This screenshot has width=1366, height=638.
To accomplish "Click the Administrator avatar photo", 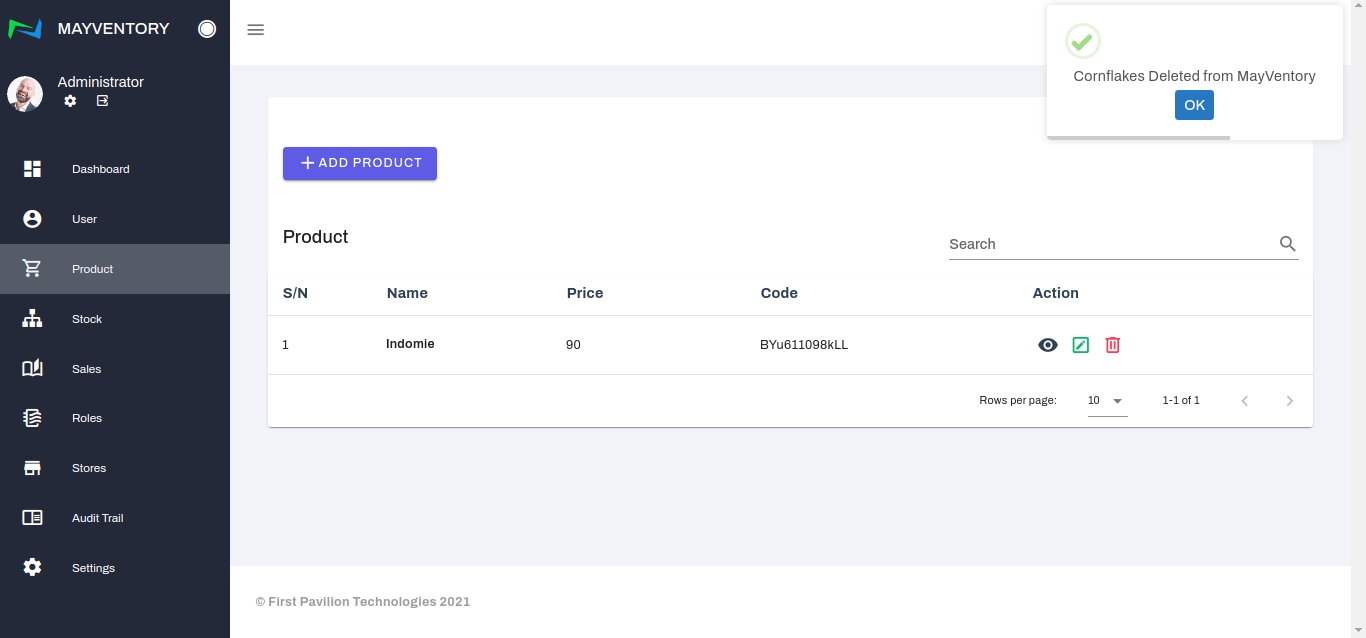I will coord(25,94).
